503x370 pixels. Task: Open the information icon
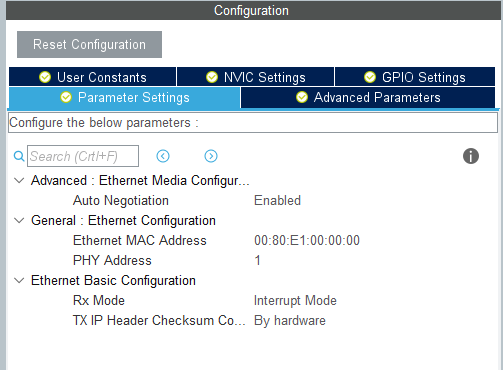pyautogui.click(x=471, y=156)
